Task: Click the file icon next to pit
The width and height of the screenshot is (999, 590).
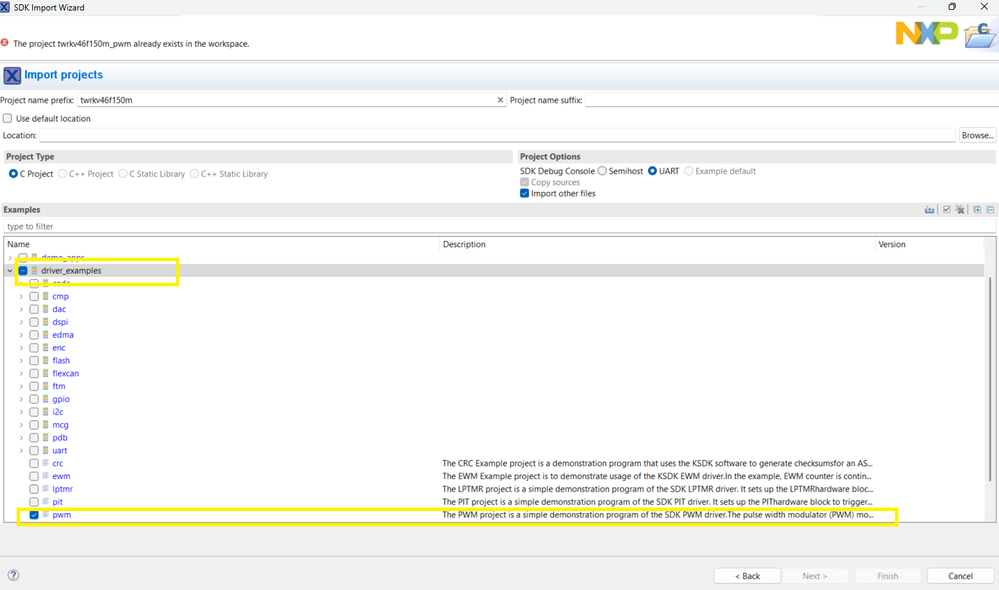Action: [x=46, y=501]
